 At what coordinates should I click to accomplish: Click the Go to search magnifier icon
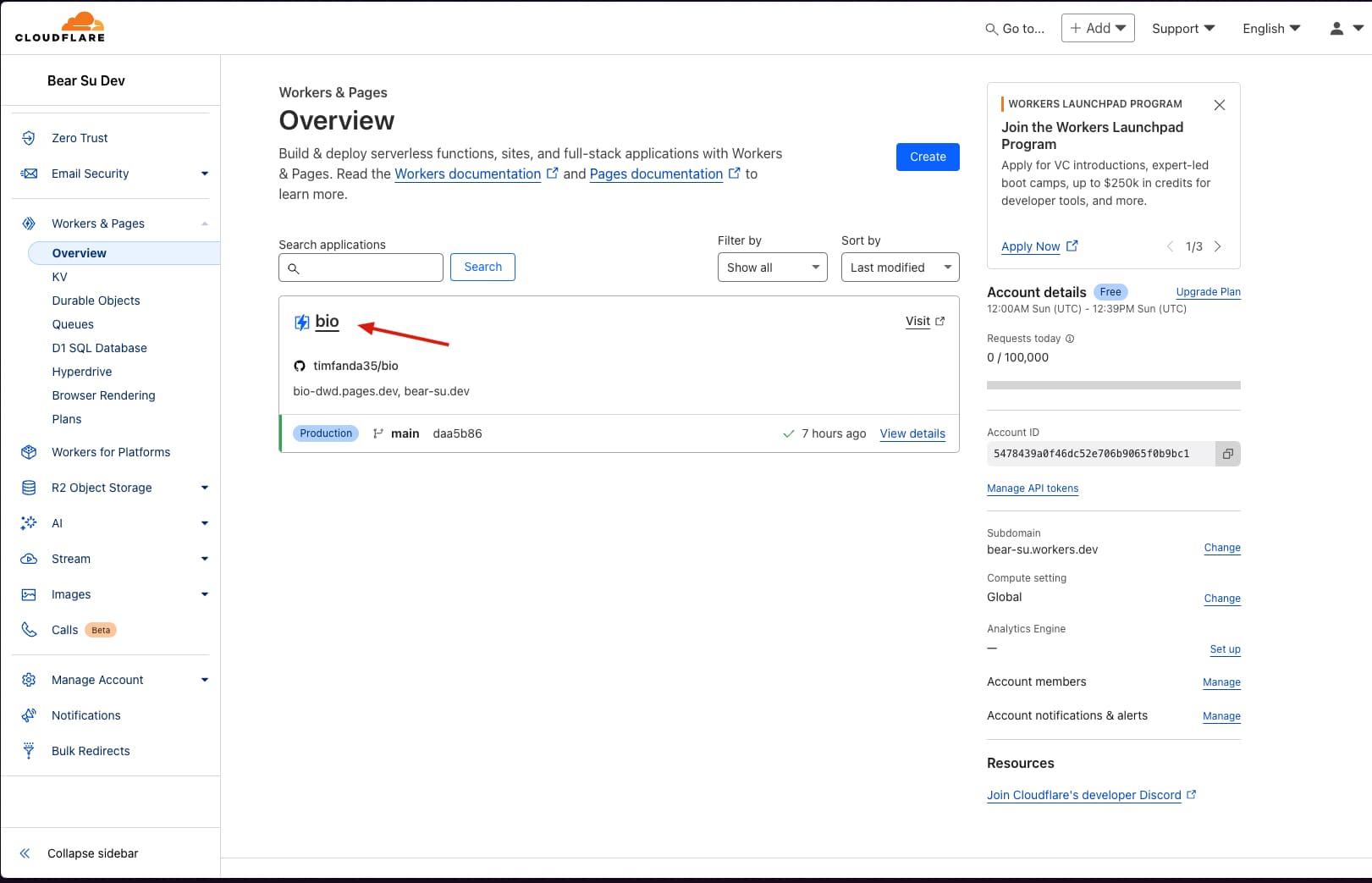[x=991, y=29]
